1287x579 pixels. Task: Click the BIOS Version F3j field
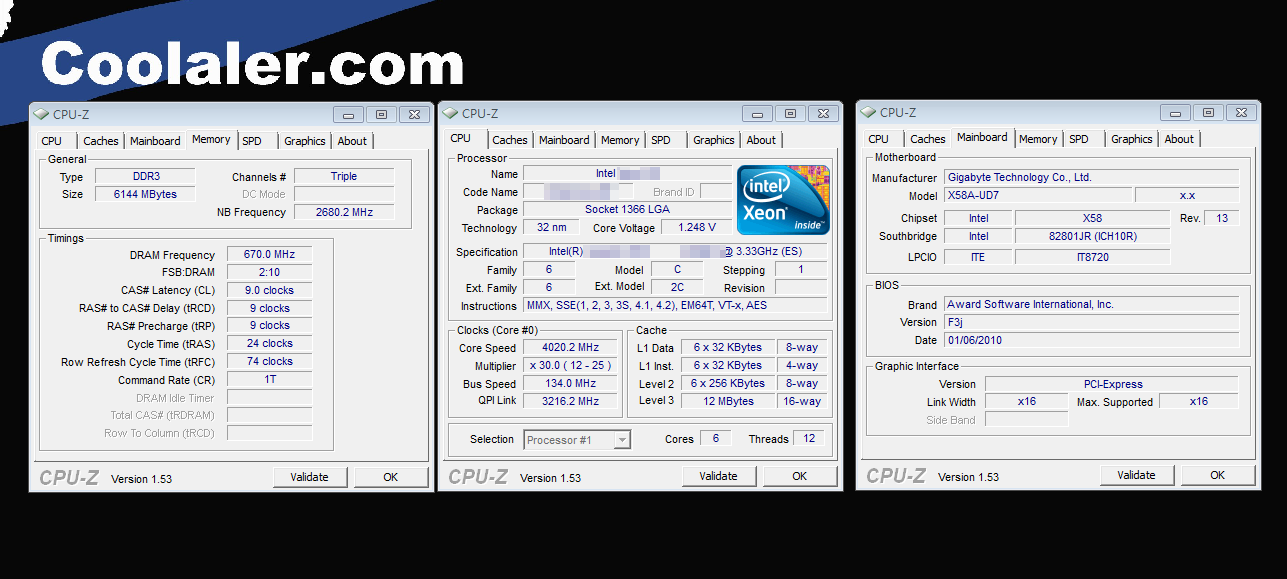click(x=1090, y=322)
